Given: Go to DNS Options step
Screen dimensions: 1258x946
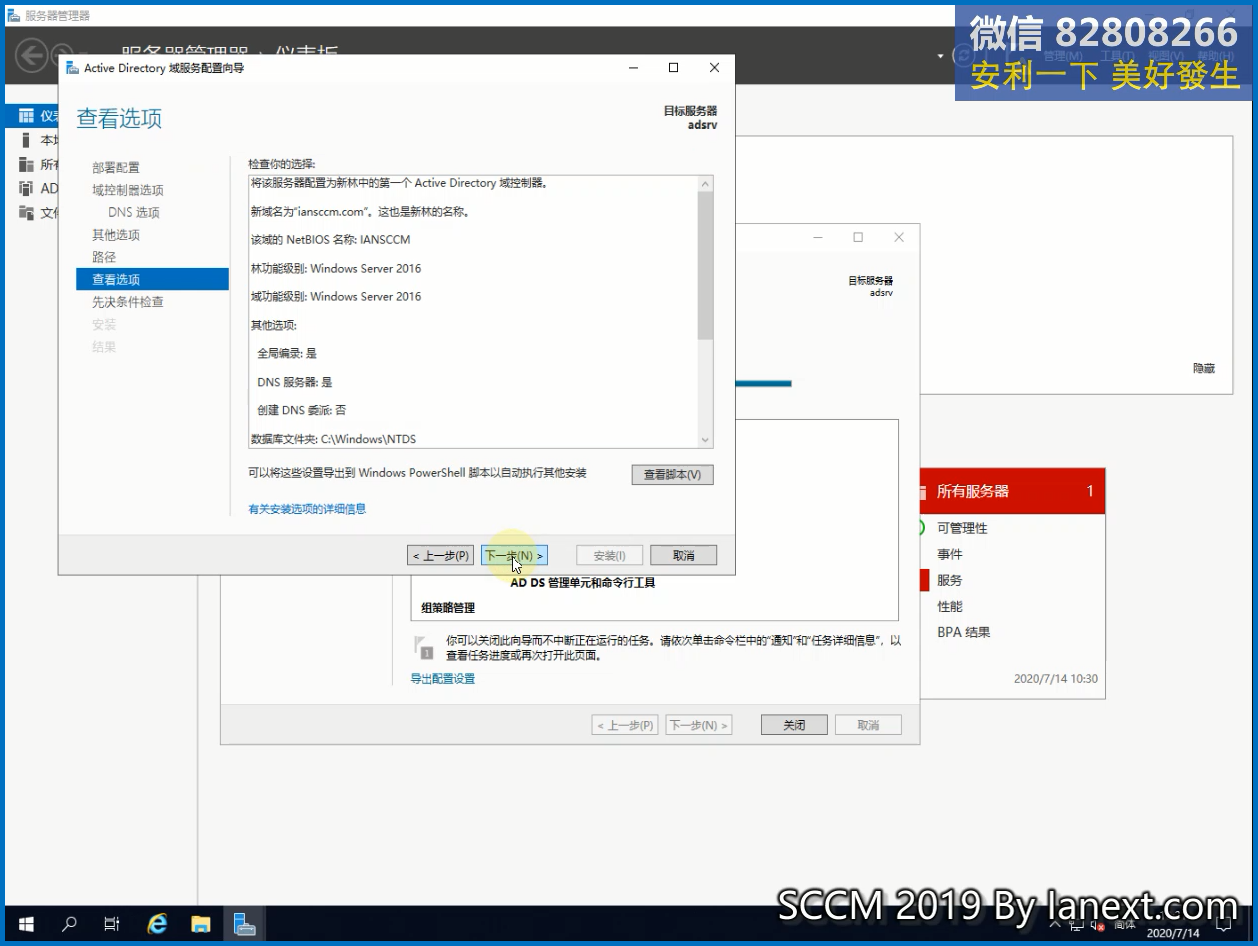Looking at the screenshot, I should click(x=134, y=212).
